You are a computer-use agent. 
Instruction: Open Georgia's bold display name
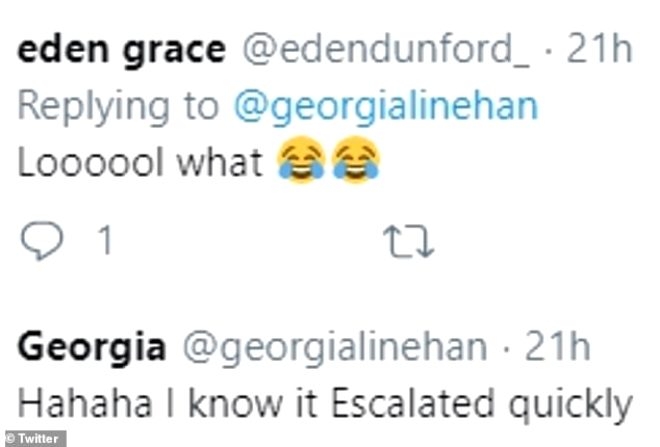tap(92, 348)
